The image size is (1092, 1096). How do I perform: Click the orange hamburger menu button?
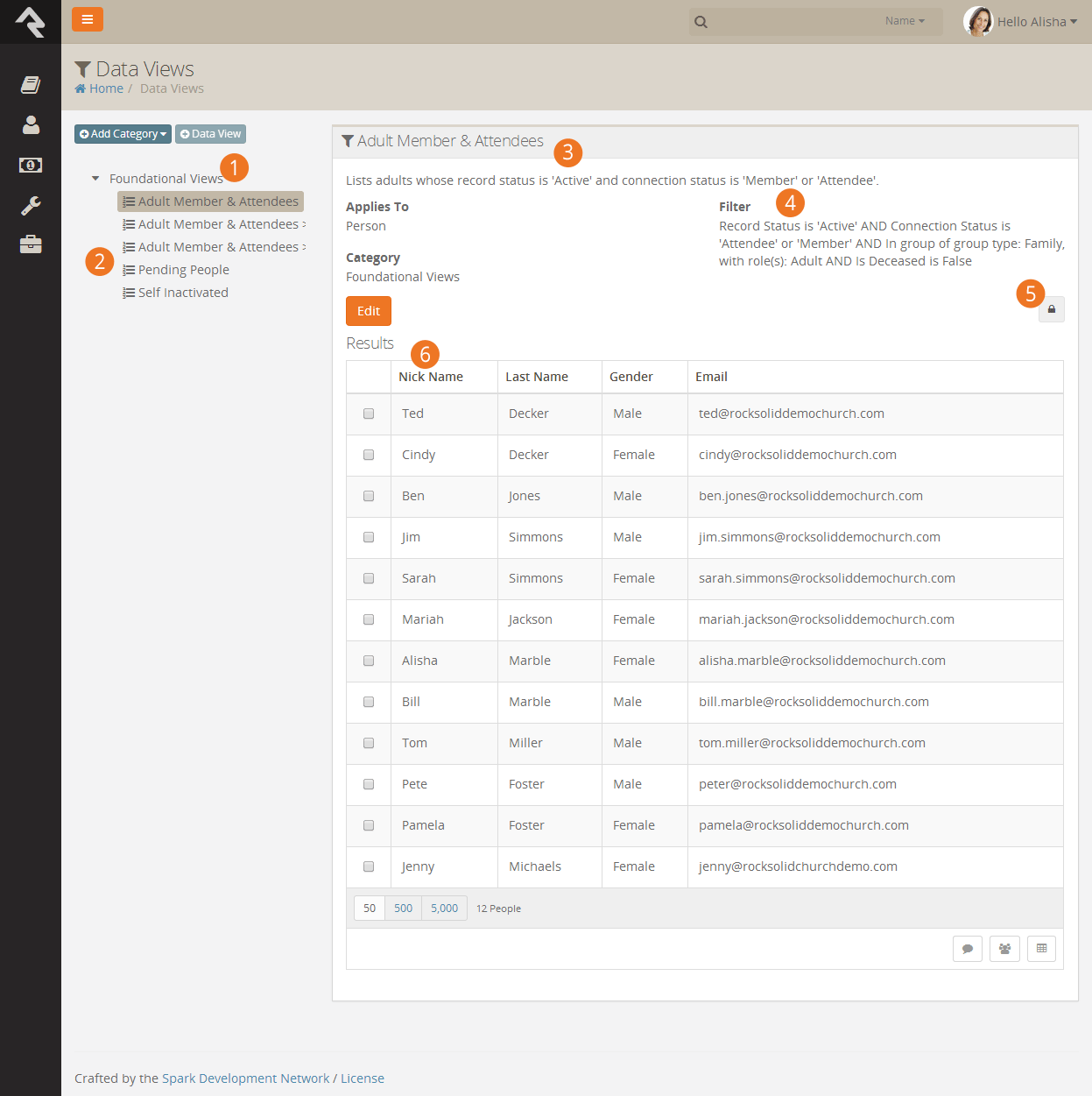[x=87, y=19]
